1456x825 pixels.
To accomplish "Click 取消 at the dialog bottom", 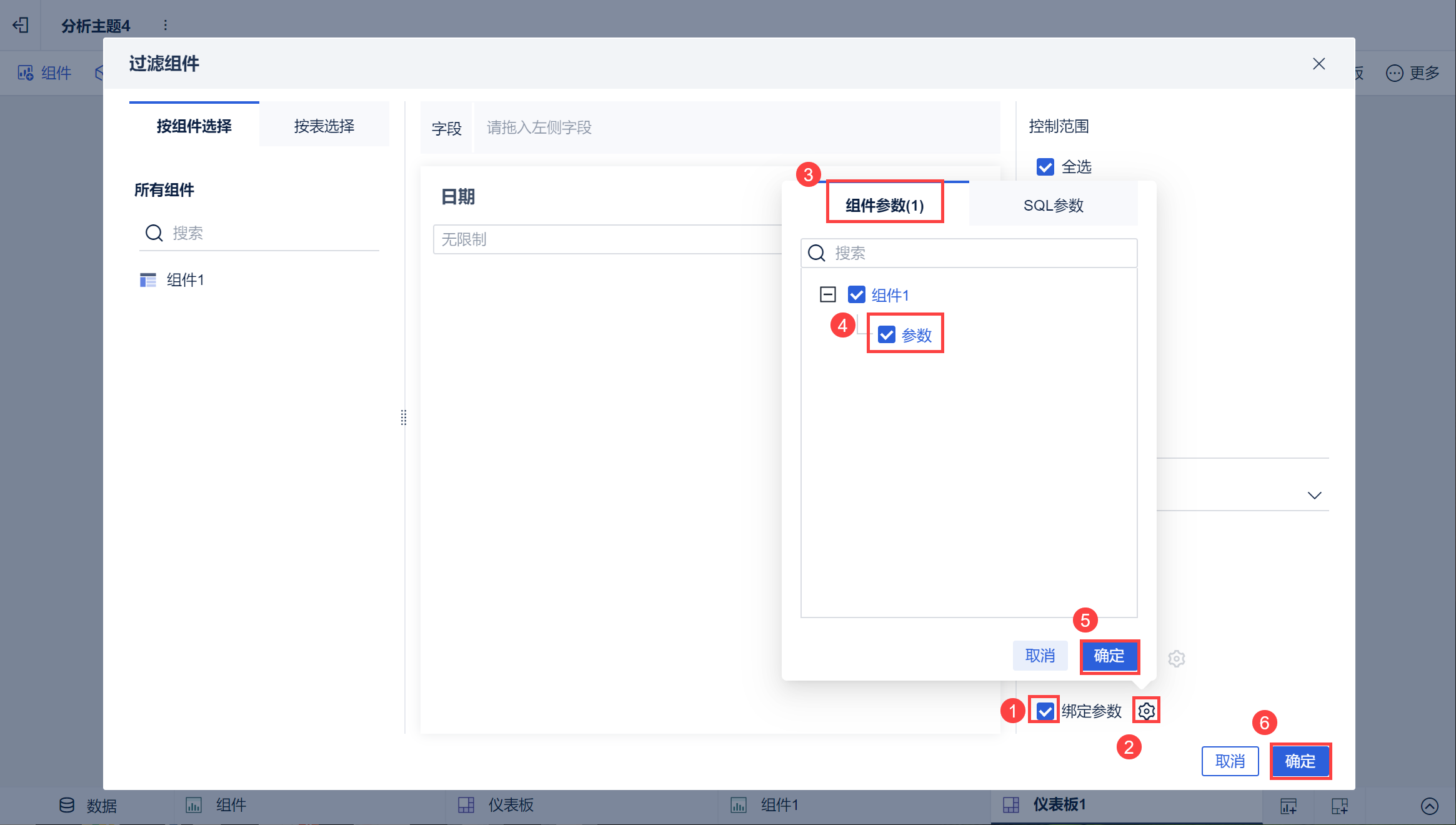I will 1229,761.
